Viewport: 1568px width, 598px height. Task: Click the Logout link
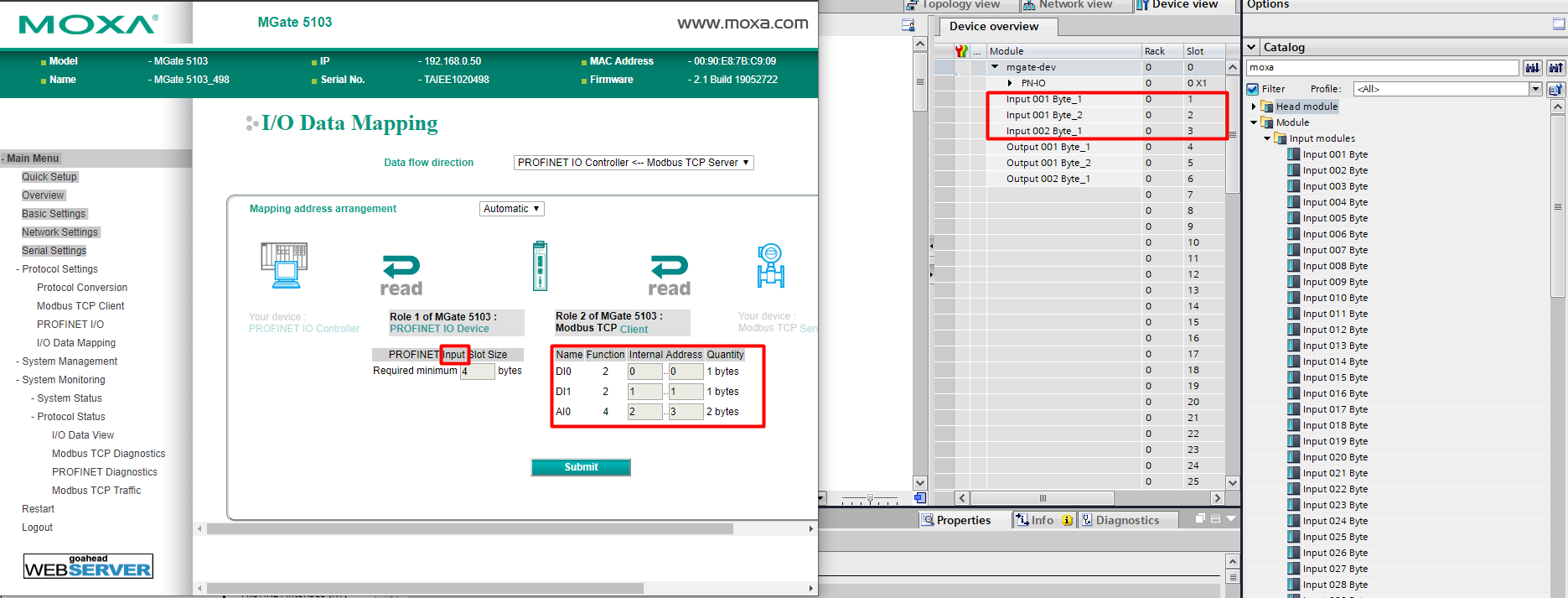point(37,528)
